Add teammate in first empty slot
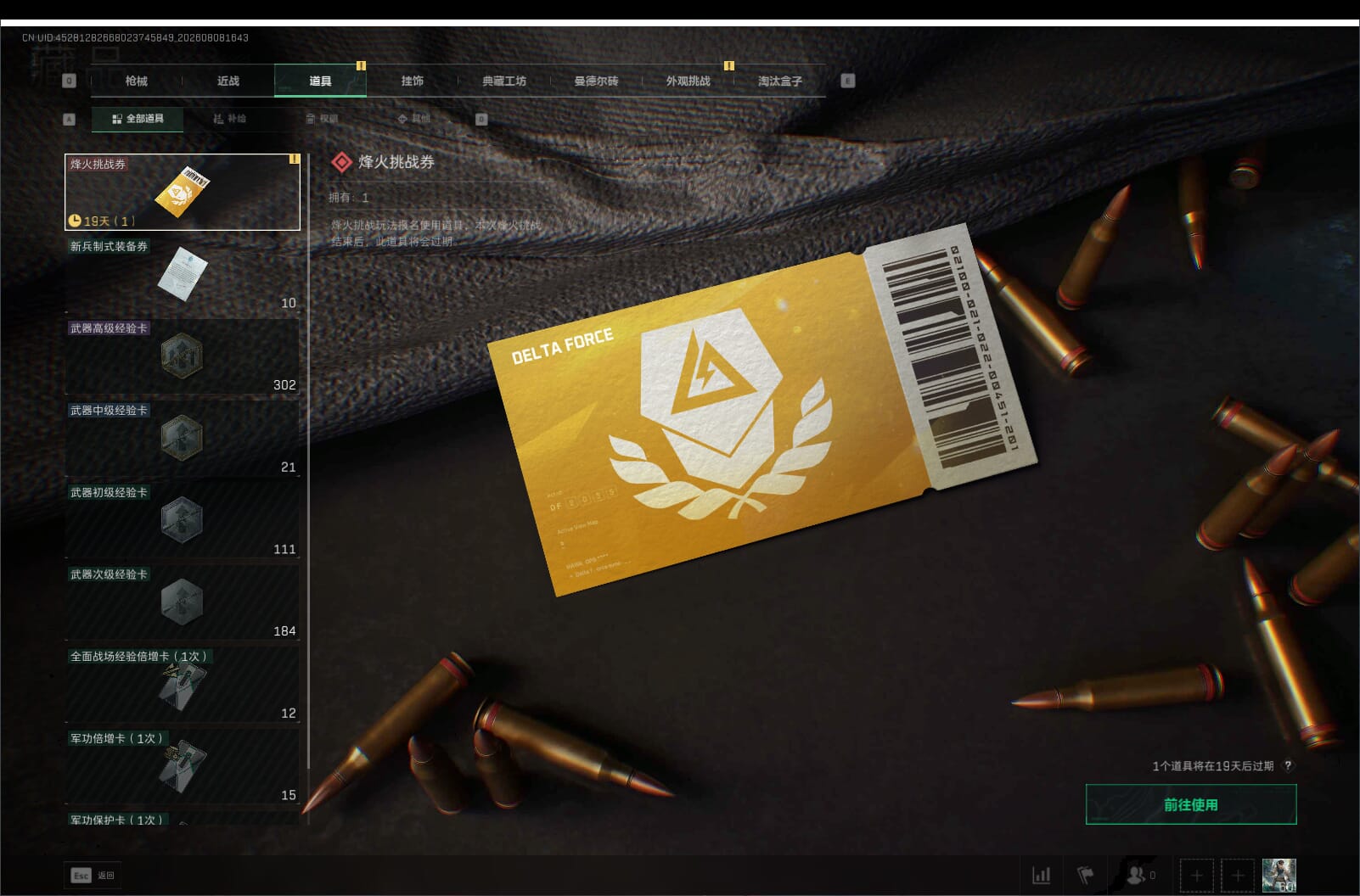This screenshot has width=1360, height=896. tap(1196, 875)
